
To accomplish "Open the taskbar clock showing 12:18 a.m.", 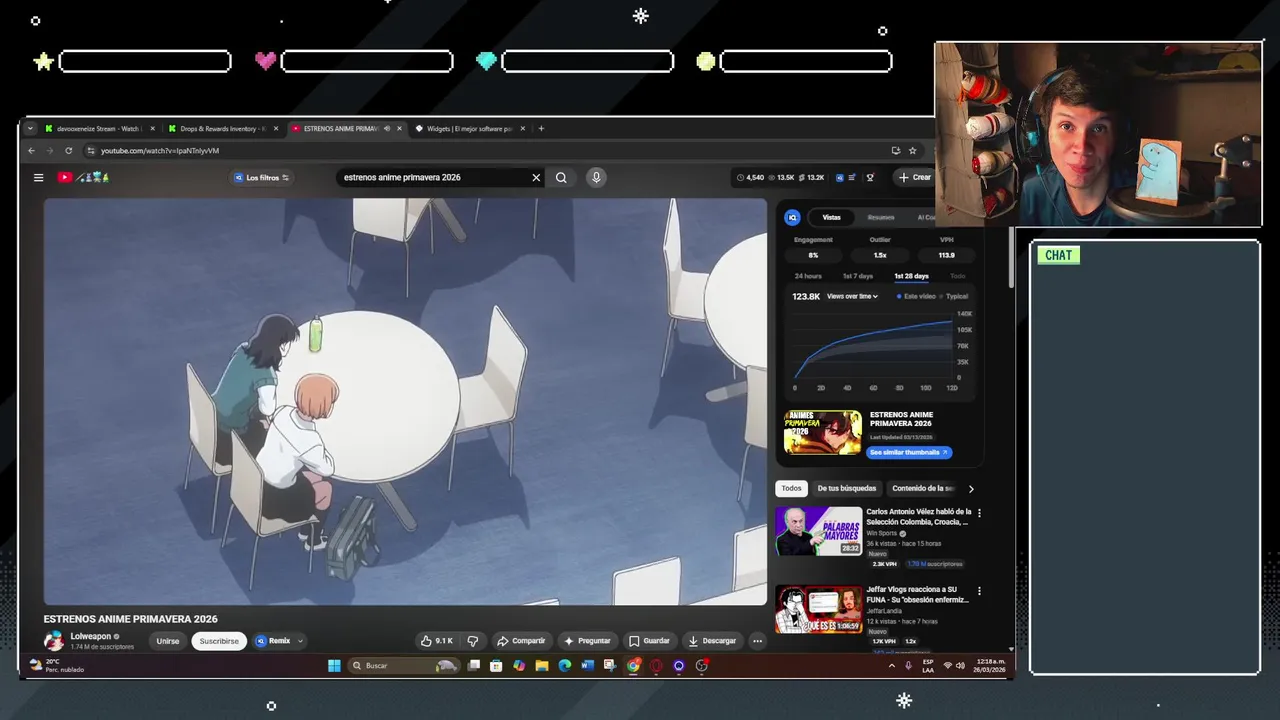I will (991, 665).
